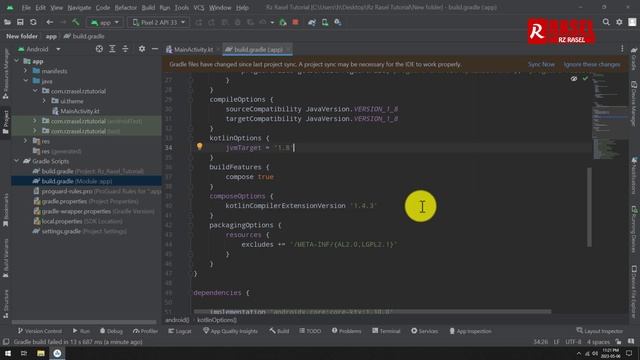This screenshot has height=360, width=640.
Task: Sync project with Gradle files icon
Action: click(312, 22)
